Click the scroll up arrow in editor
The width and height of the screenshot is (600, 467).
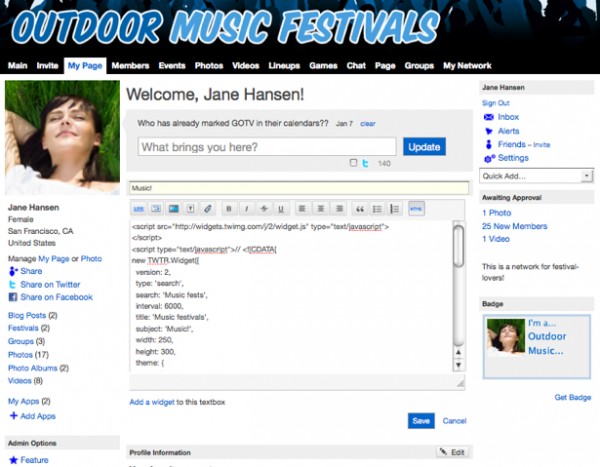tap(458, 353)
